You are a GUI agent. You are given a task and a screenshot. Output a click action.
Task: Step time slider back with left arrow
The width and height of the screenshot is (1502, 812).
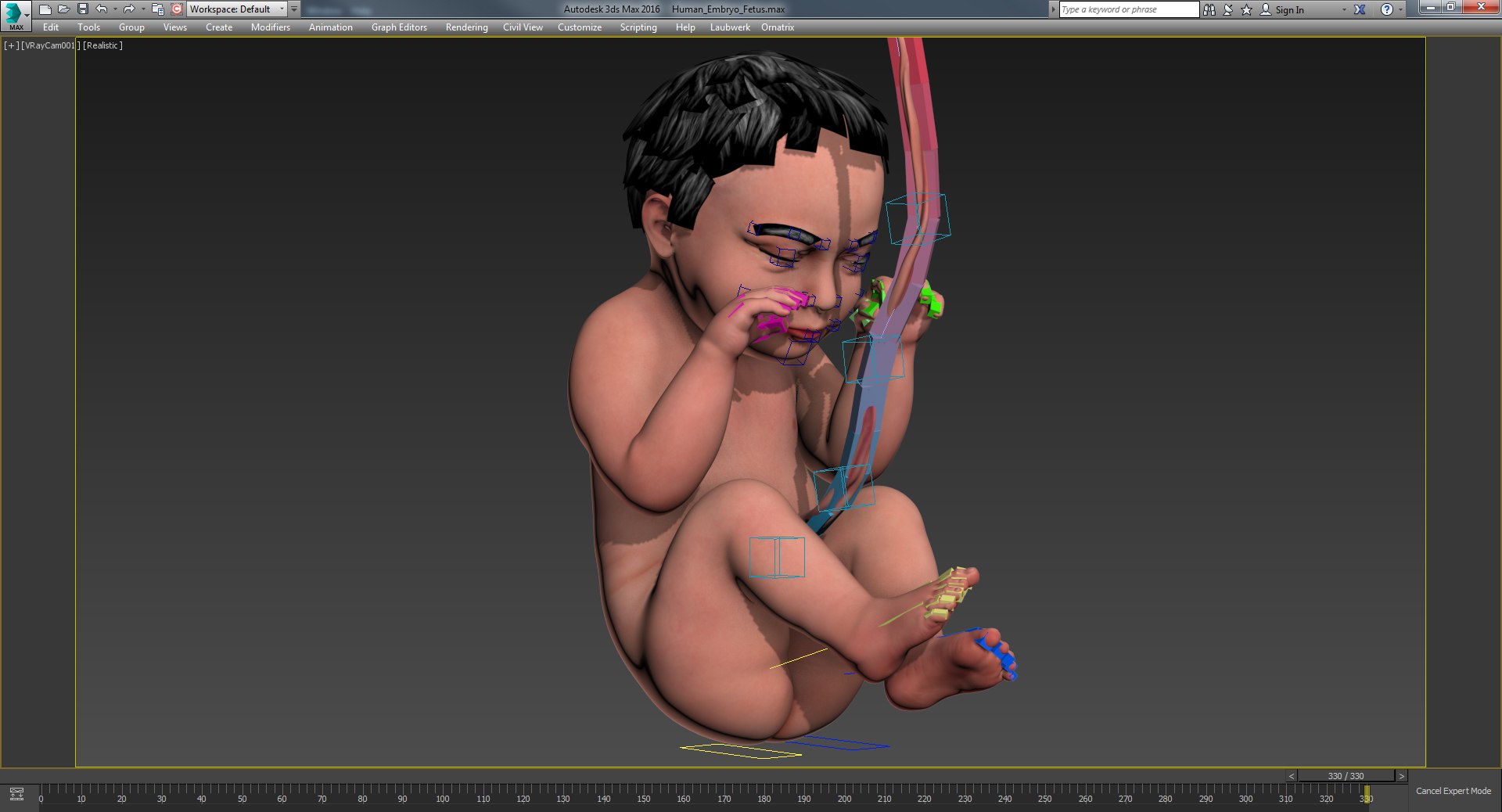point(1292,776)
